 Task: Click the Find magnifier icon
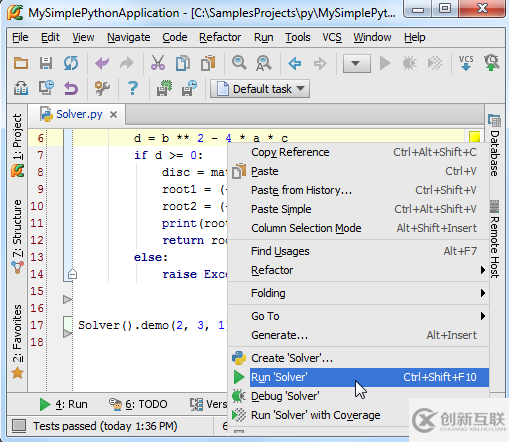pyautogui.click(x=239, y=63)
